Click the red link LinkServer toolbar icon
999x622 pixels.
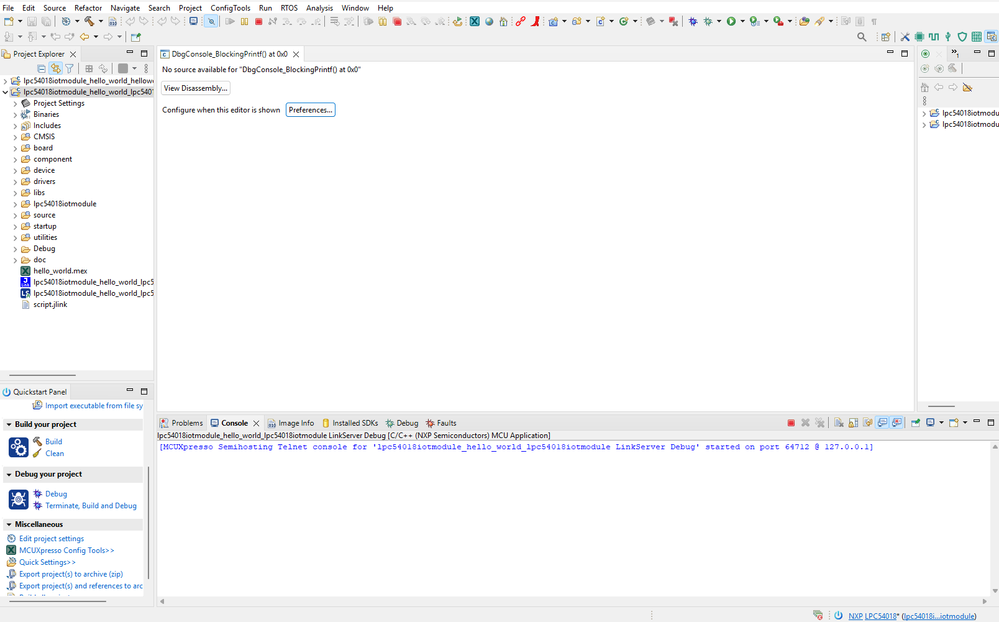[x=521, y=21]
